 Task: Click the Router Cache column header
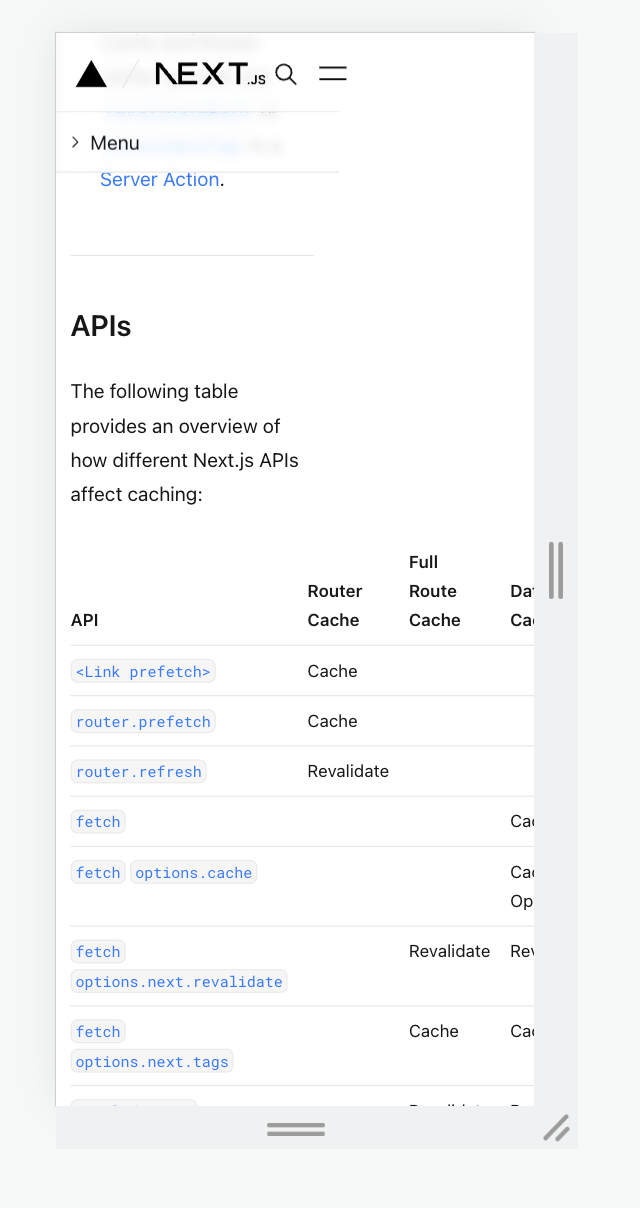point(335,605)
